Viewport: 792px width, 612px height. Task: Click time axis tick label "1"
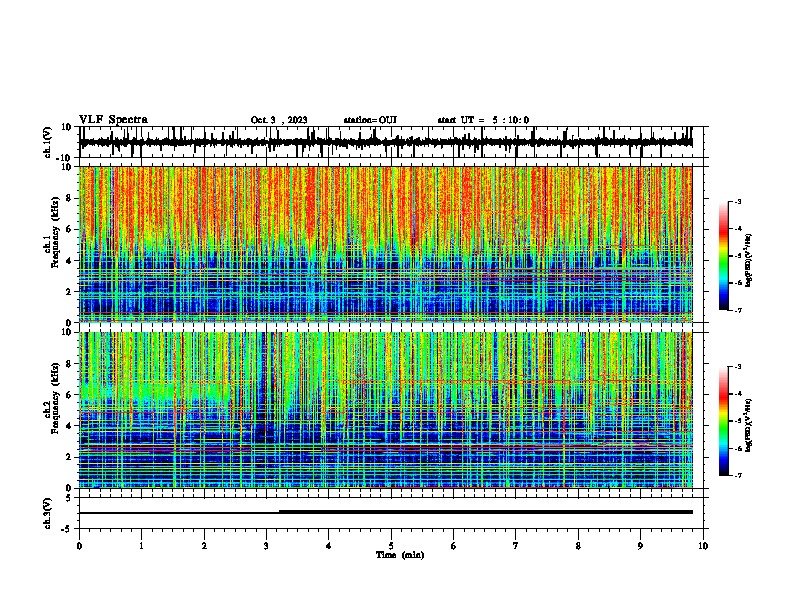142,546
